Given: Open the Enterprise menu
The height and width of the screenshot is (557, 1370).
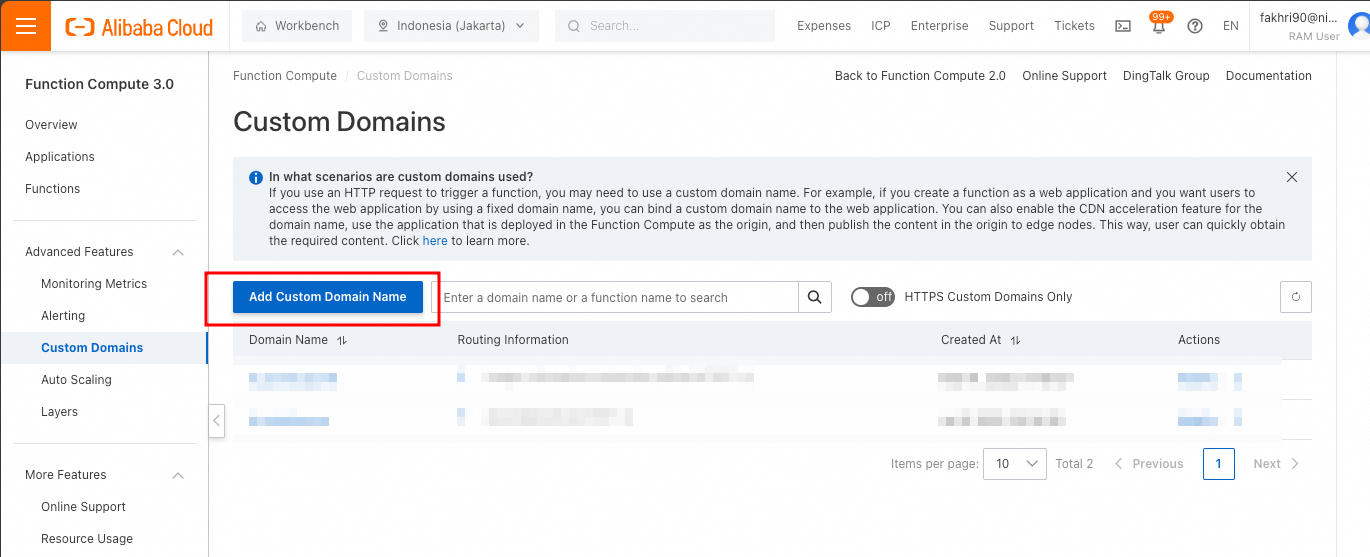Looking at the screenshot, I should [939, 26].
